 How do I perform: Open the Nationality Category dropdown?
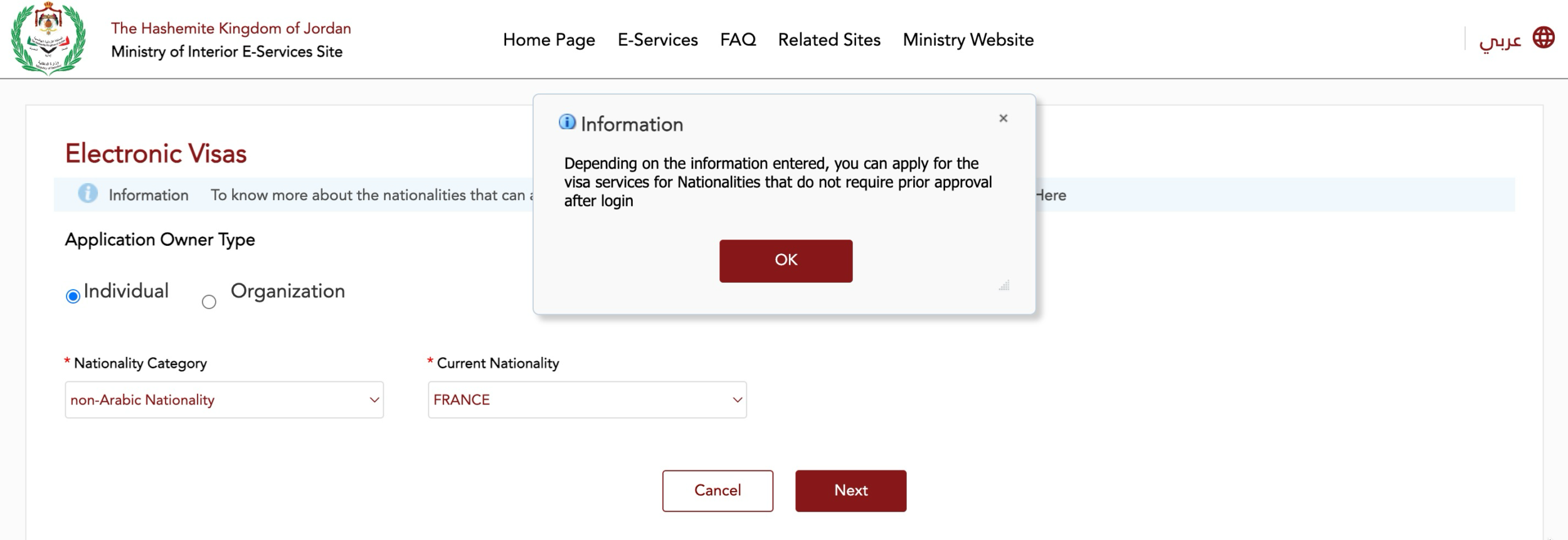[224, 400]
